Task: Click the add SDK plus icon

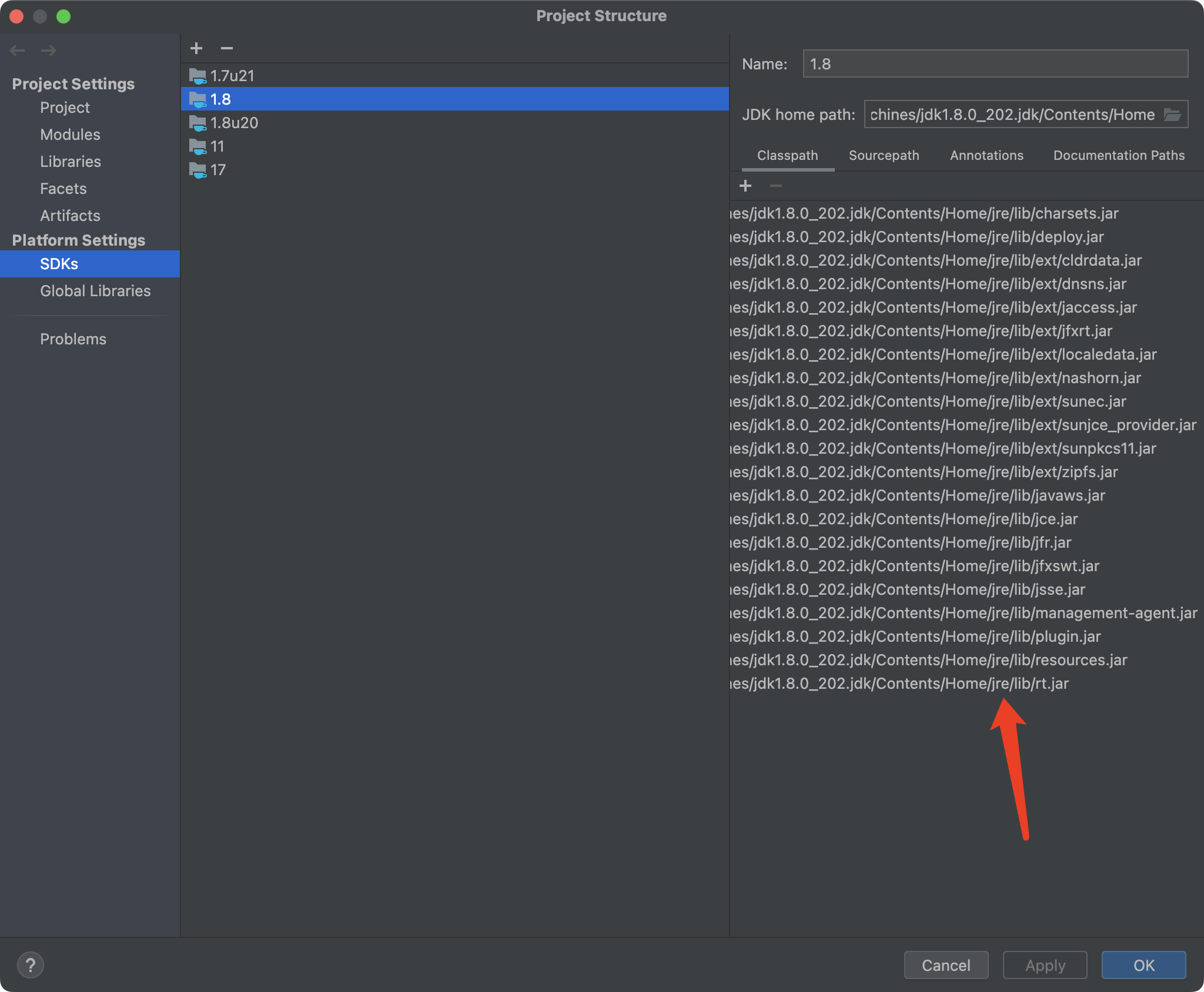Action: [196, 48]
